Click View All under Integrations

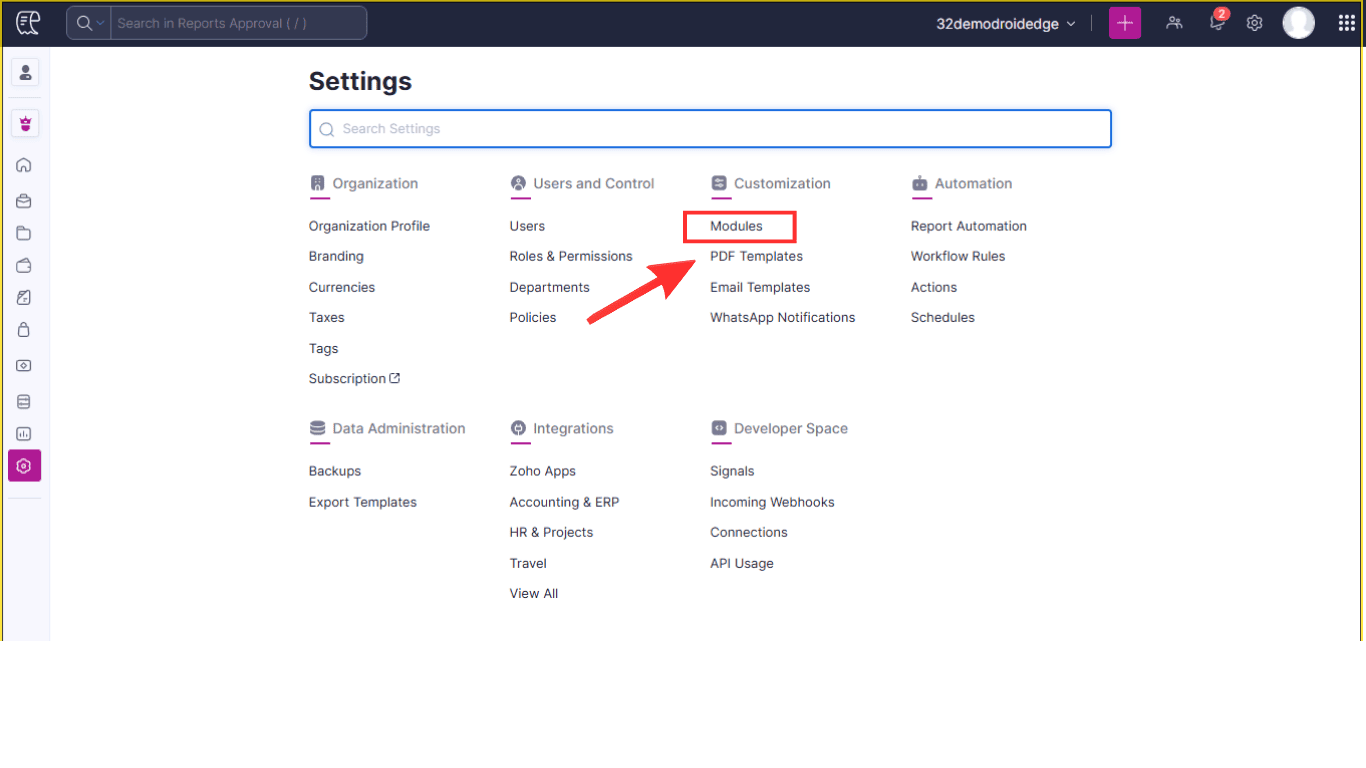click(533, 593)
